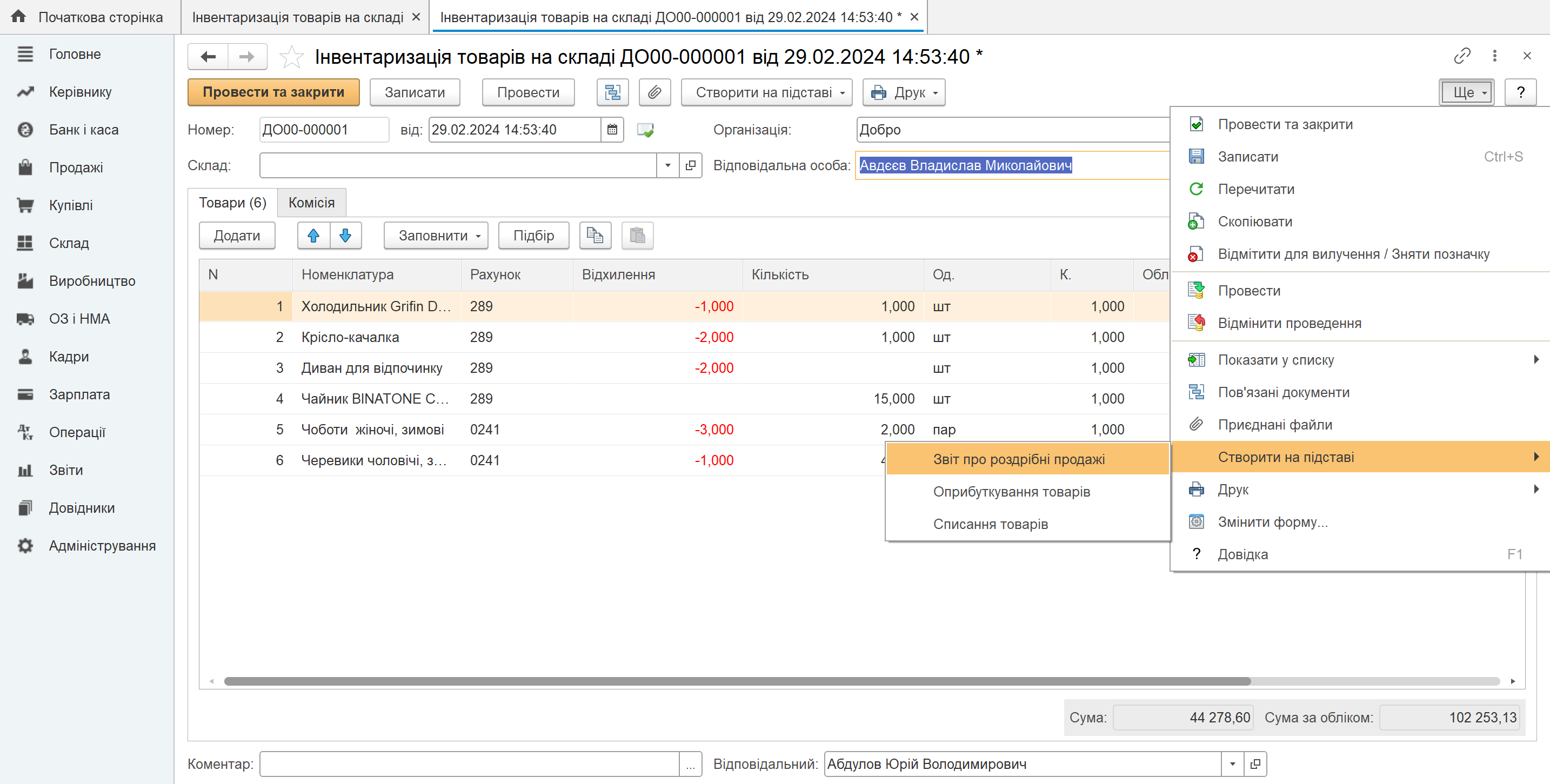Open Звіти section in sidebar
The image size is (1550, 784).
point(66,471)
